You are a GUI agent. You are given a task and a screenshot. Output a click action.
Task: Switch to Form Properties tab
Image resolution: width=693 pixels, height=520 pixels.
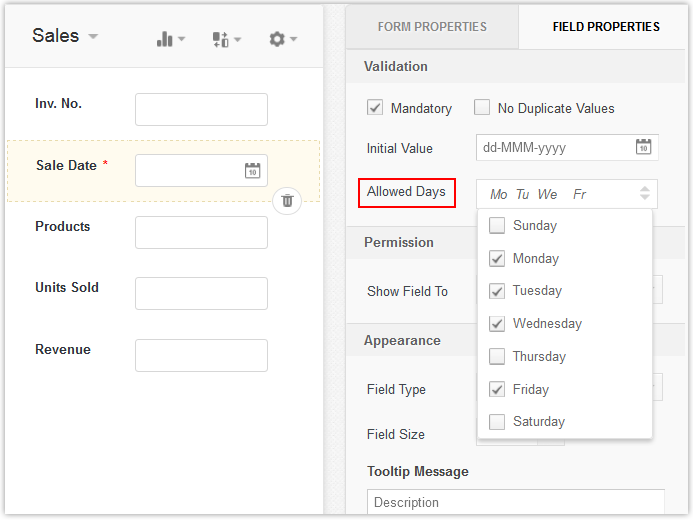coord(432,27)
